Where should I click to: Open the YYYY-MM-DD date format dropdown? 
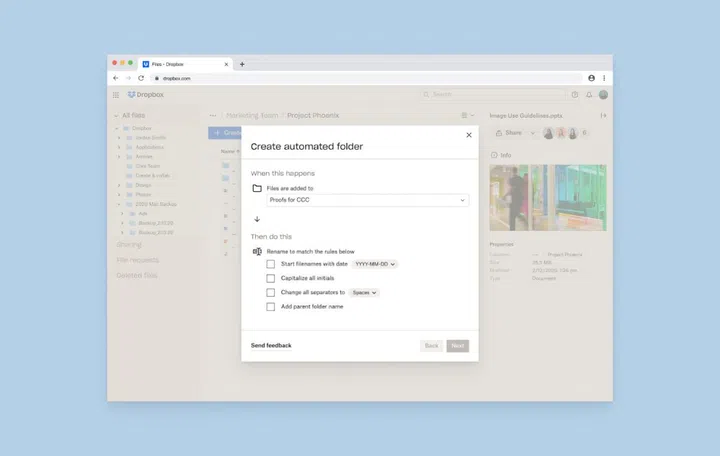(375, 264)
